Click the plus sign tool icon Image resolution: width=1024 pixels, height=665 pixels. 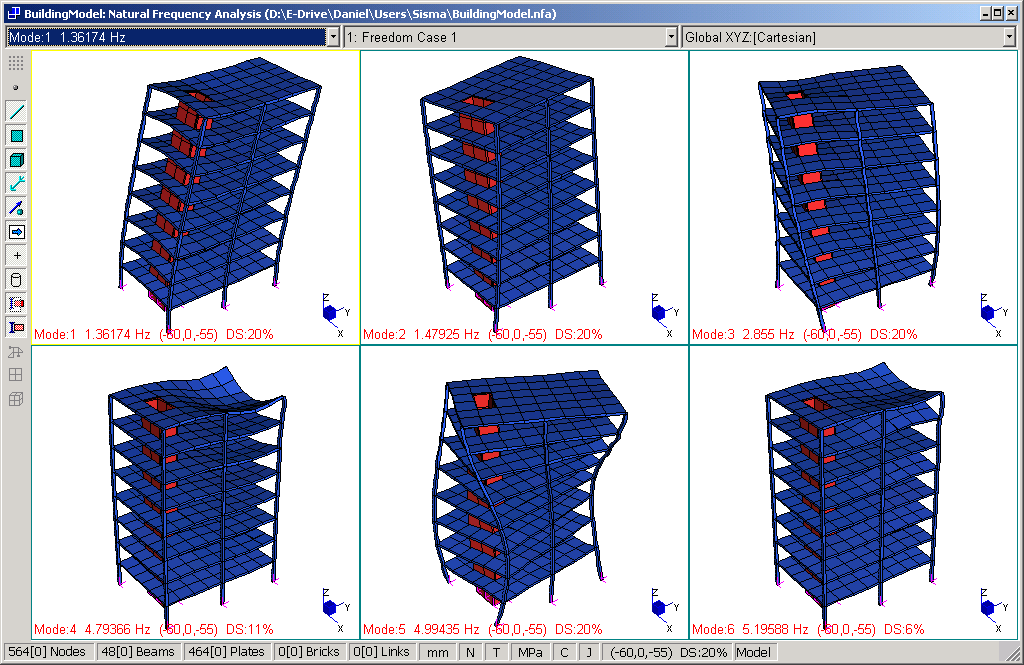pyautogui.click(x=16, y=256)
